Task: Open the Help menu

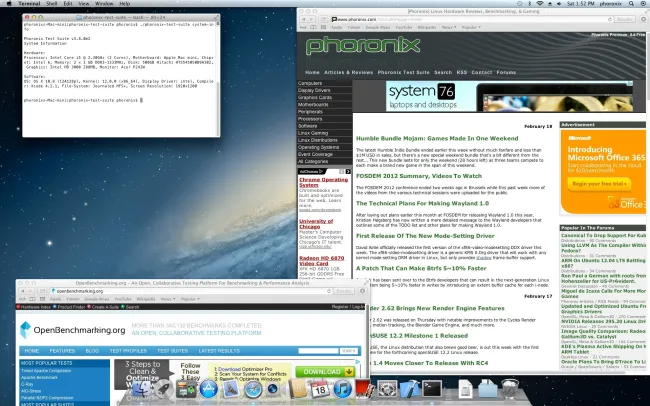Action: [x=125, y=3]
